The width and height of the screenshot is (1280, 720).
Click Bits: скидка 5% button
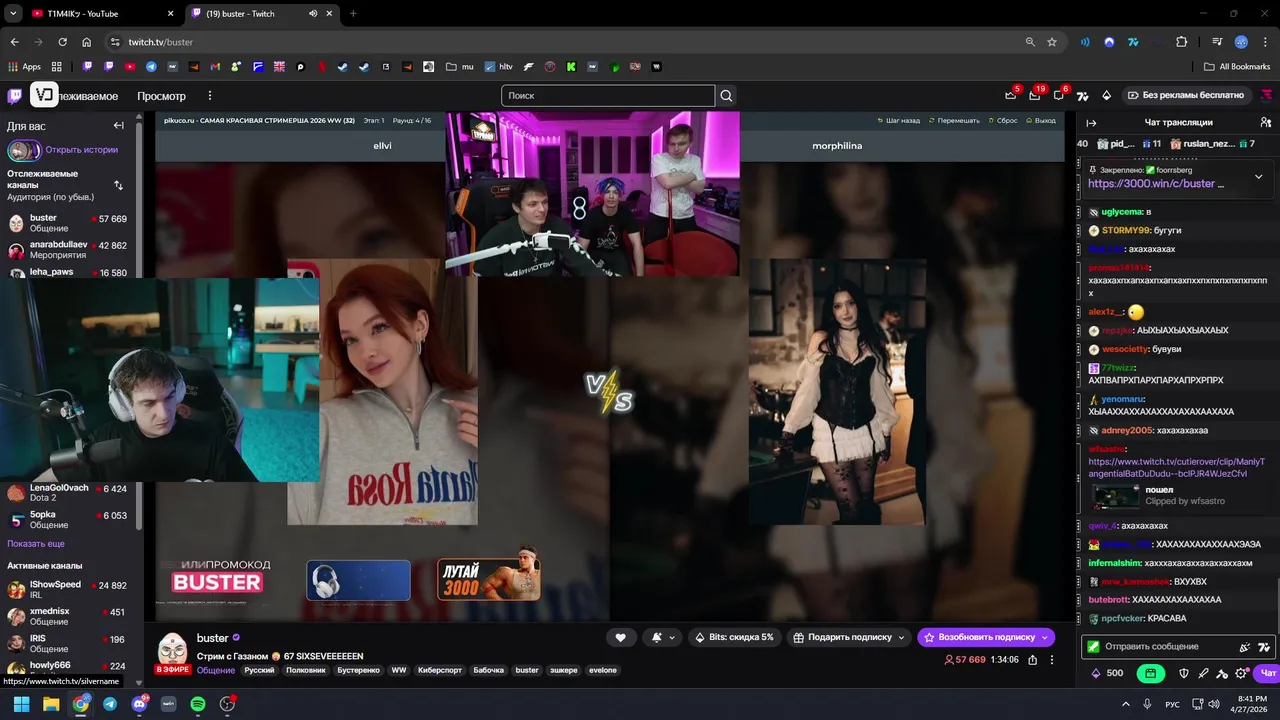(x=734, y=637)
